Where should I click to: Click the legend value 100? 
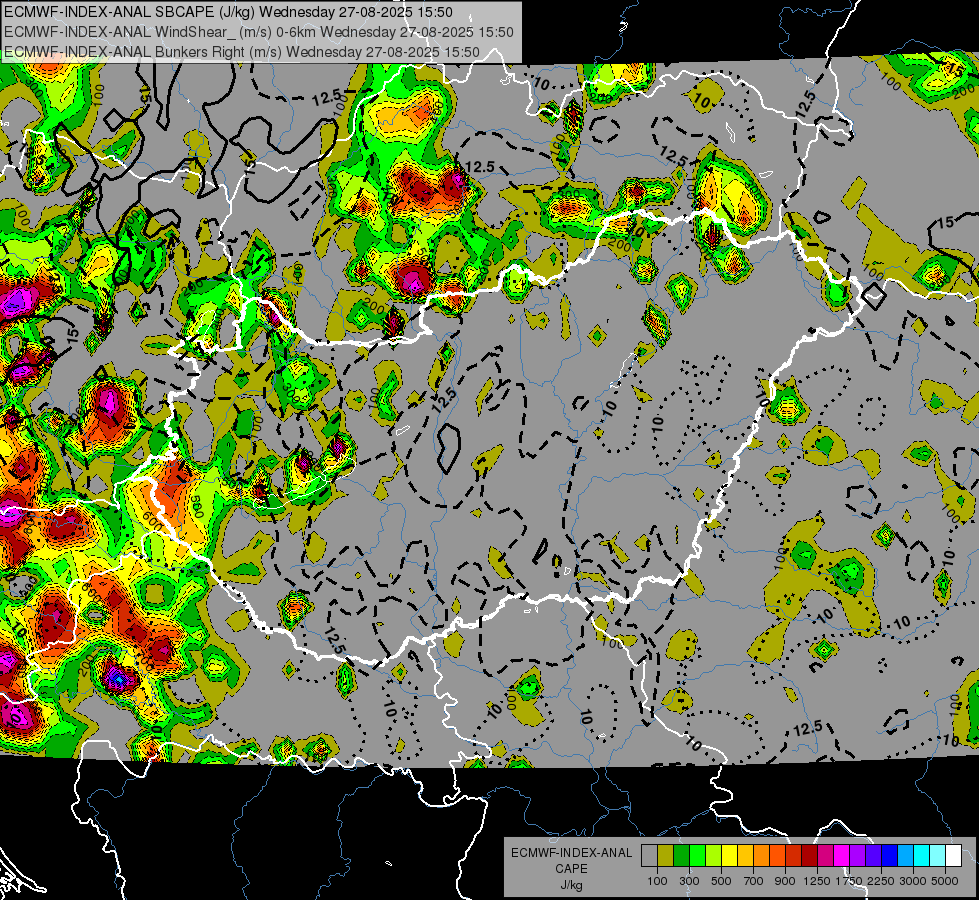tap(657, 881)
